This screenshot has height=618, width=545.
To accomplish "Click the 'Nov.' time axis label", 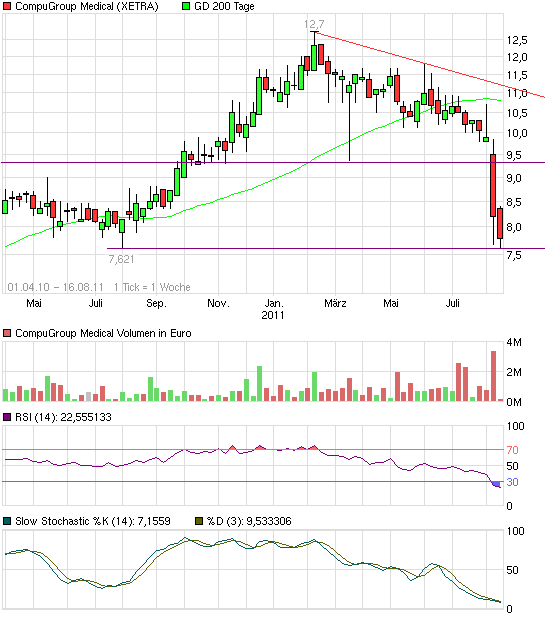I will 218,303.
